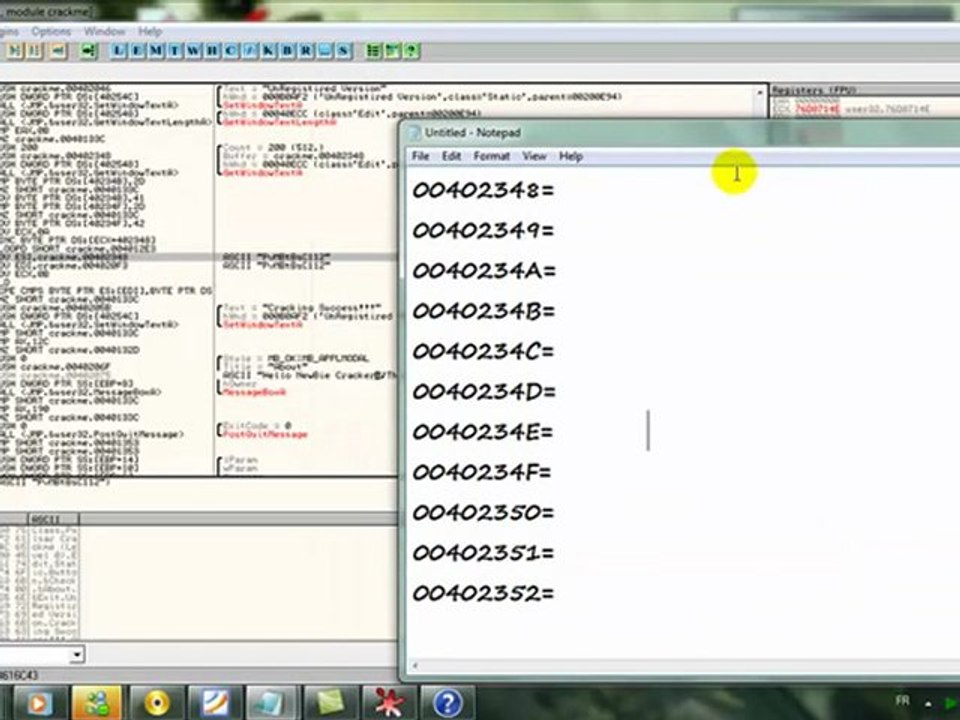The height and width of the screenshot is (720, 960).
Task: Show Patches with the slash toolbar button
Action: (x=250, y=51)
